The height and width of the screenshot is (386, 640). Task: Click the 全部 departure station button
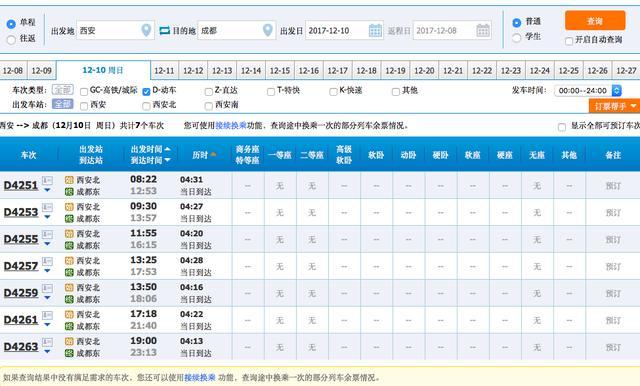(62, 104)
